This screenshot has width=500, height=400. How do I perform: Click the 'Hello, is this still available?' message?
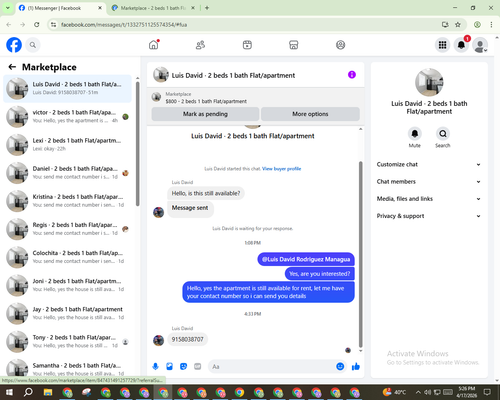pyautogui.click(x=206, y=193)
